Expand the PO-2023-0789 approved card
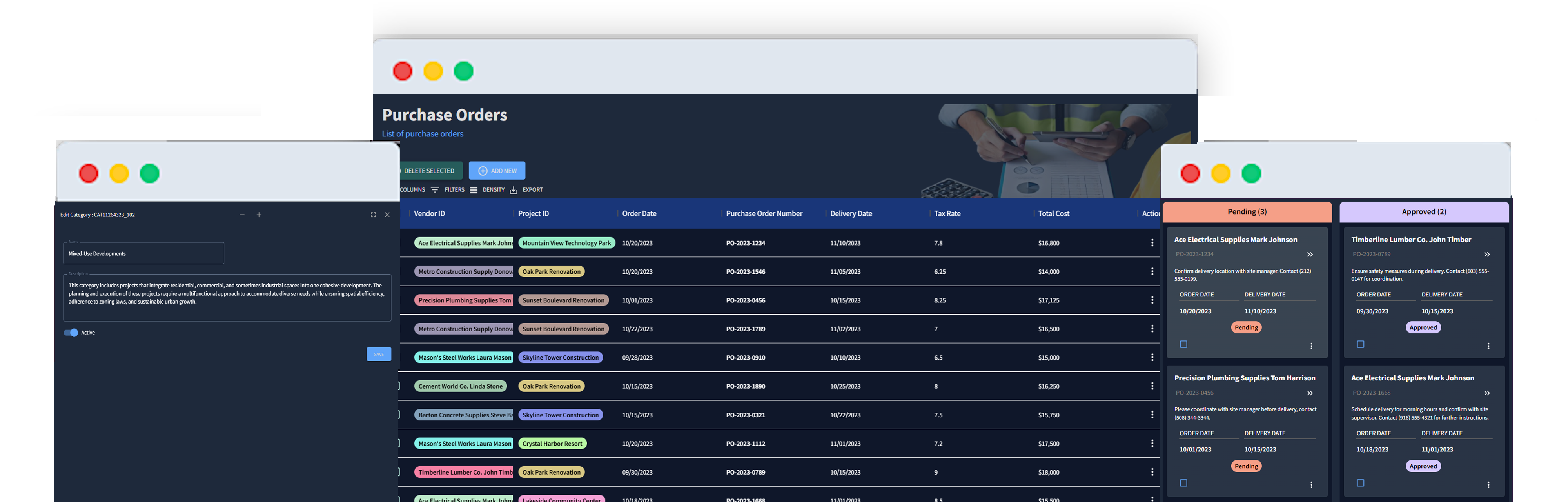Image resolution: width=1568 pixels, height=502 pixels. point(1486,255)
